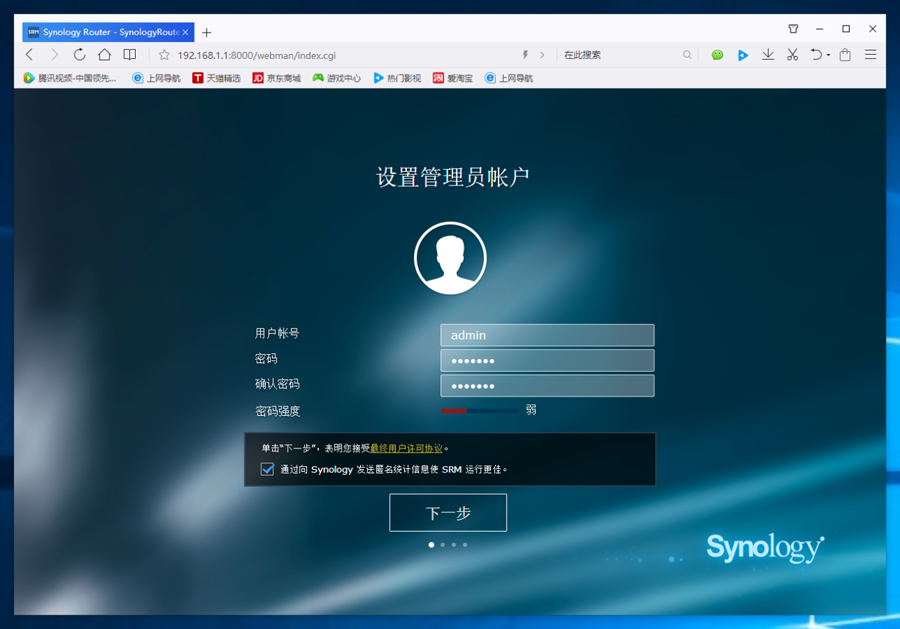
Task: Open the 最终用户许可协议 link
Action: click(406, 449)
